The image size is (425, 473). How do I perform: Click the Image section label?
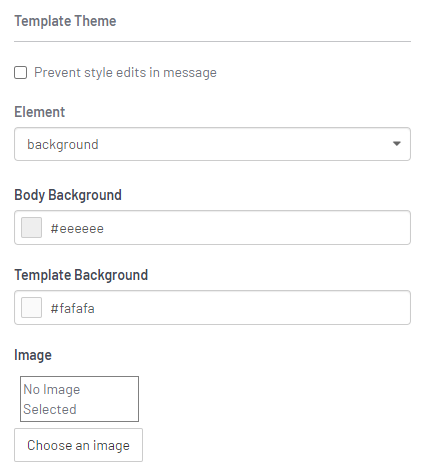point(33,355)
